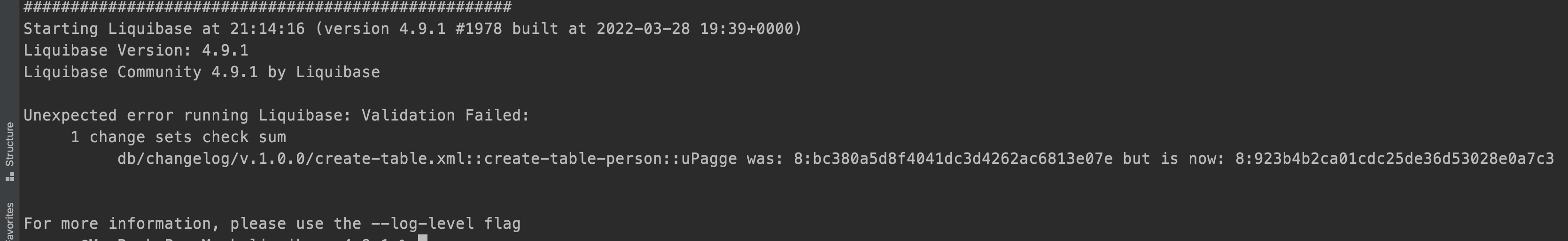1568x241 pixels.
Task: Click the Structure panel grid icon
Action: click(9, 177)
